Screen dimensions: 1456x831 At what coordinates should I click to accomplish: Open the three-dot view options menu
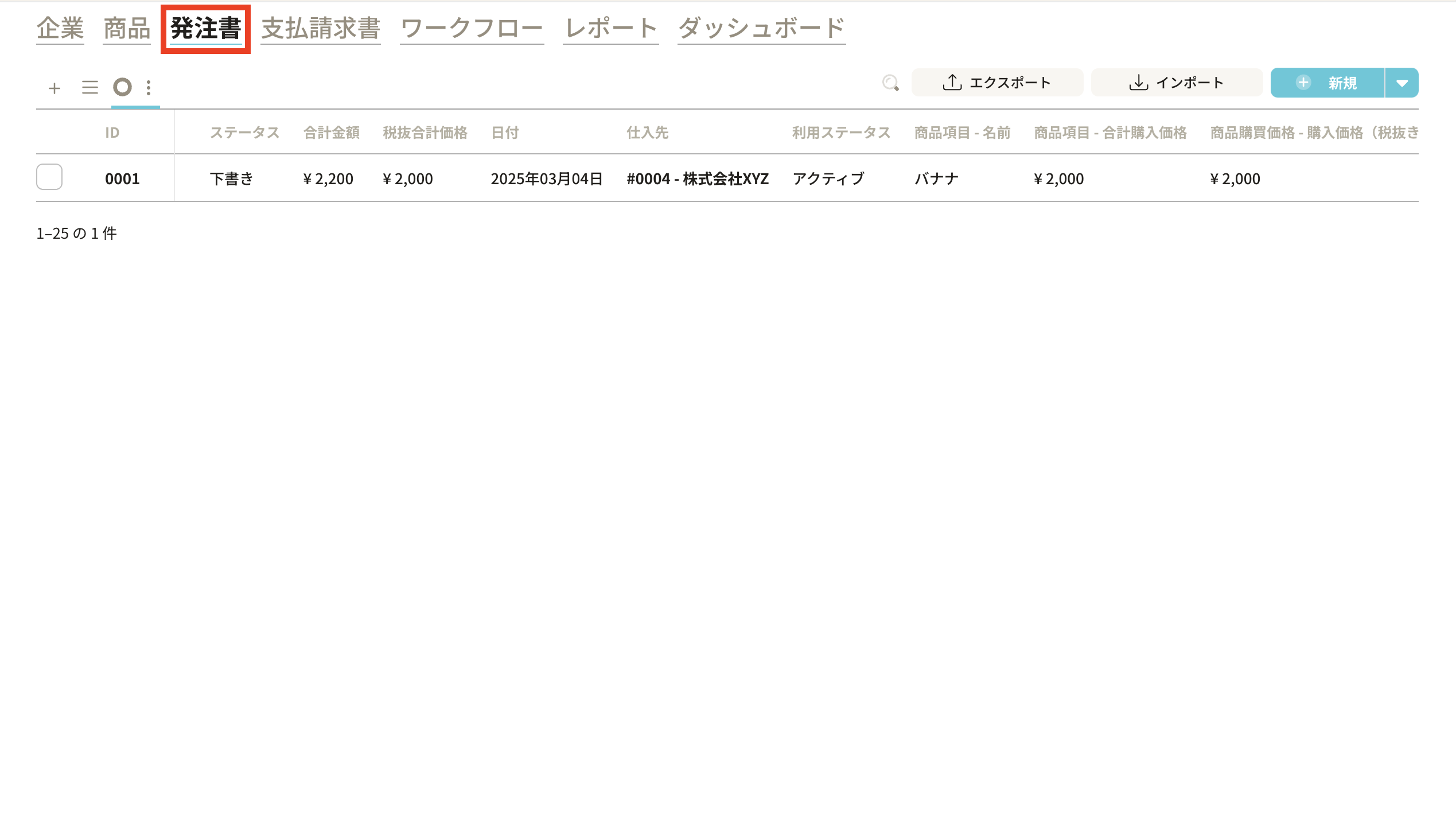[x=149, y=88]
